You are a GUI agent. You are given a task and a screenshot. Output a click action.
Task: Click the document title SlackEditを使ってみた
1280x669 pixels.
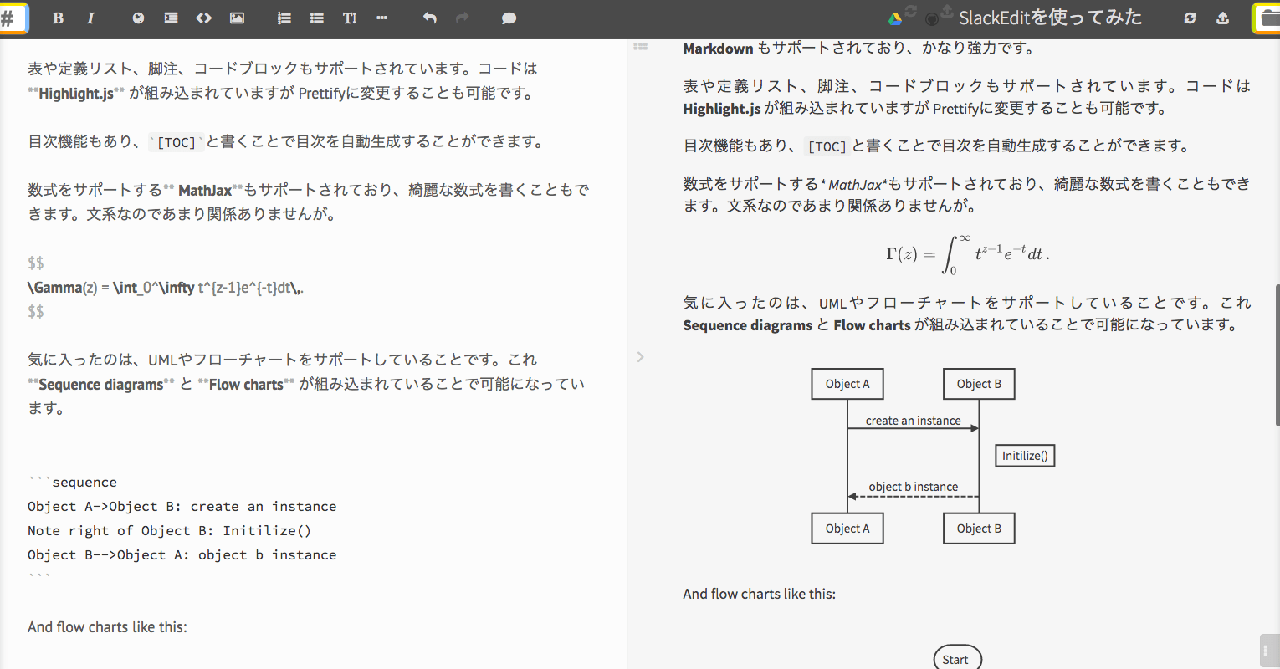(x=1049, y=18)
